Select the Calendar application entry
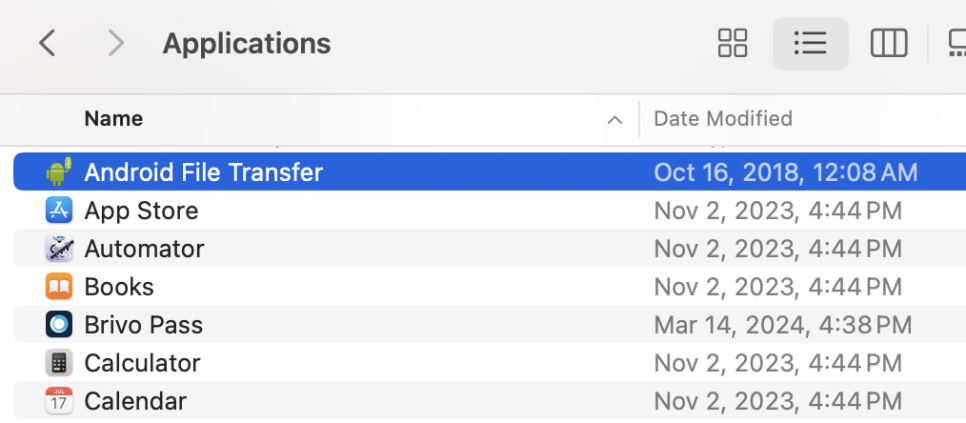This screenshot has height=423, width=966. coord(490,401)
